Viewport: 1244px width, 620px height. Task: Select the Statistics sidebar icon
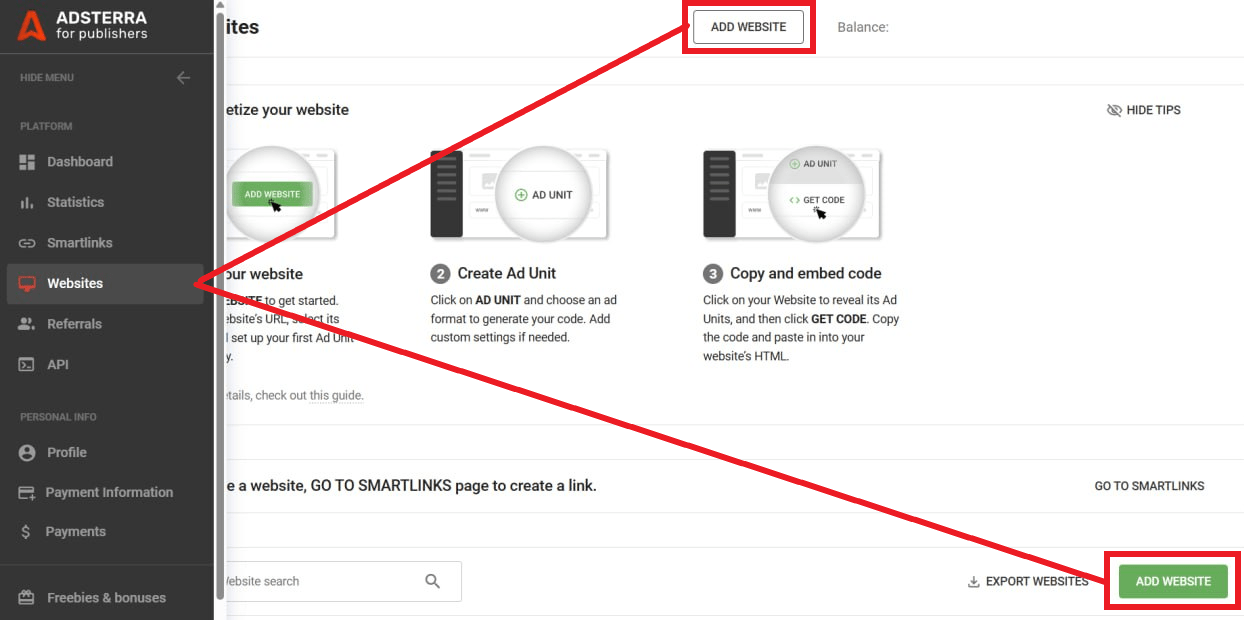(x=24, y=202)
